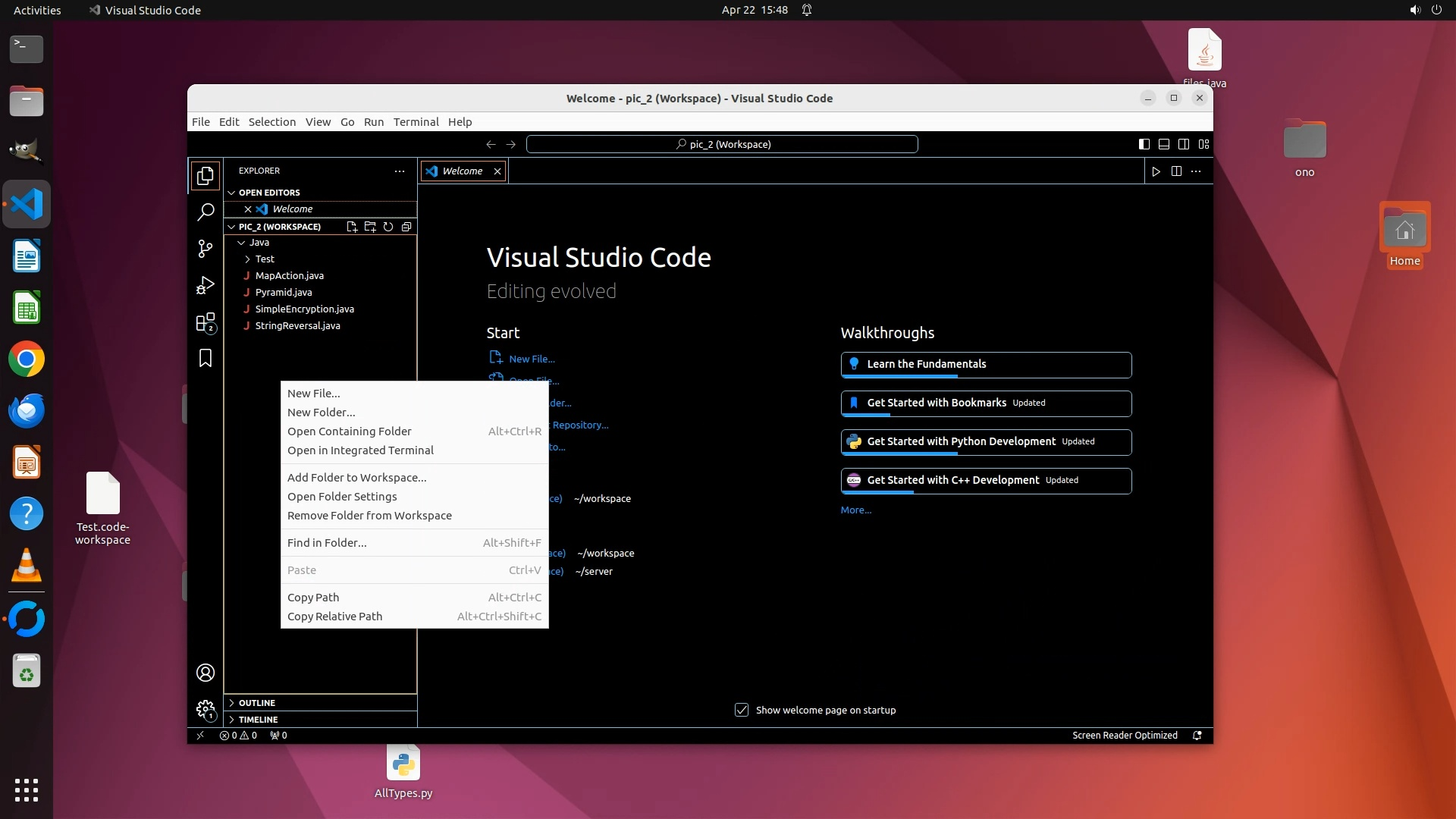This screenshot has width=1456, height=819.
Task: Toggle the primary side bar layout button
Action: [x=1144, y=144]
